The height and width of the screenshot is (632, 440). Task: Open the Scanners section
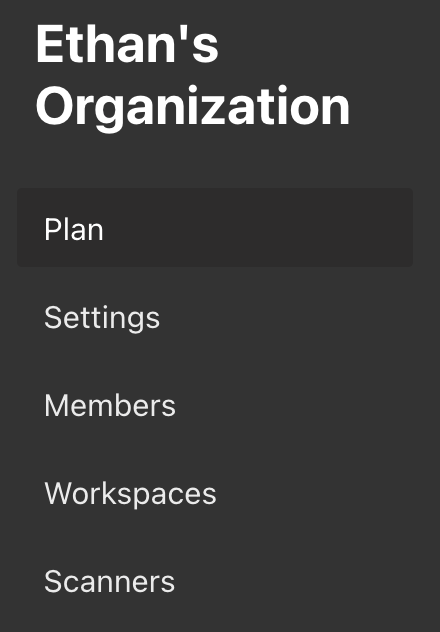point(215,581)
